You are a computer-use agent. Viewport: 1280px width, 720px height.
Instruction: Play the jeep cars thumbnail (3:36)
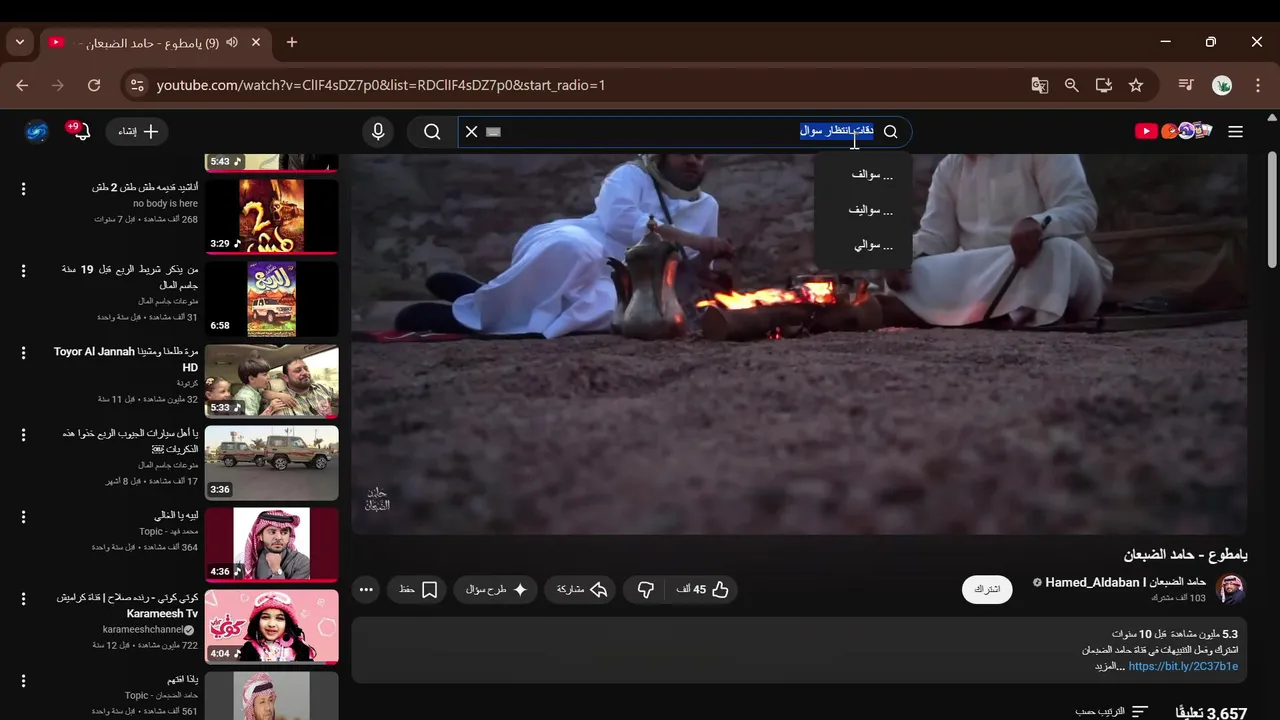point(272,462)
